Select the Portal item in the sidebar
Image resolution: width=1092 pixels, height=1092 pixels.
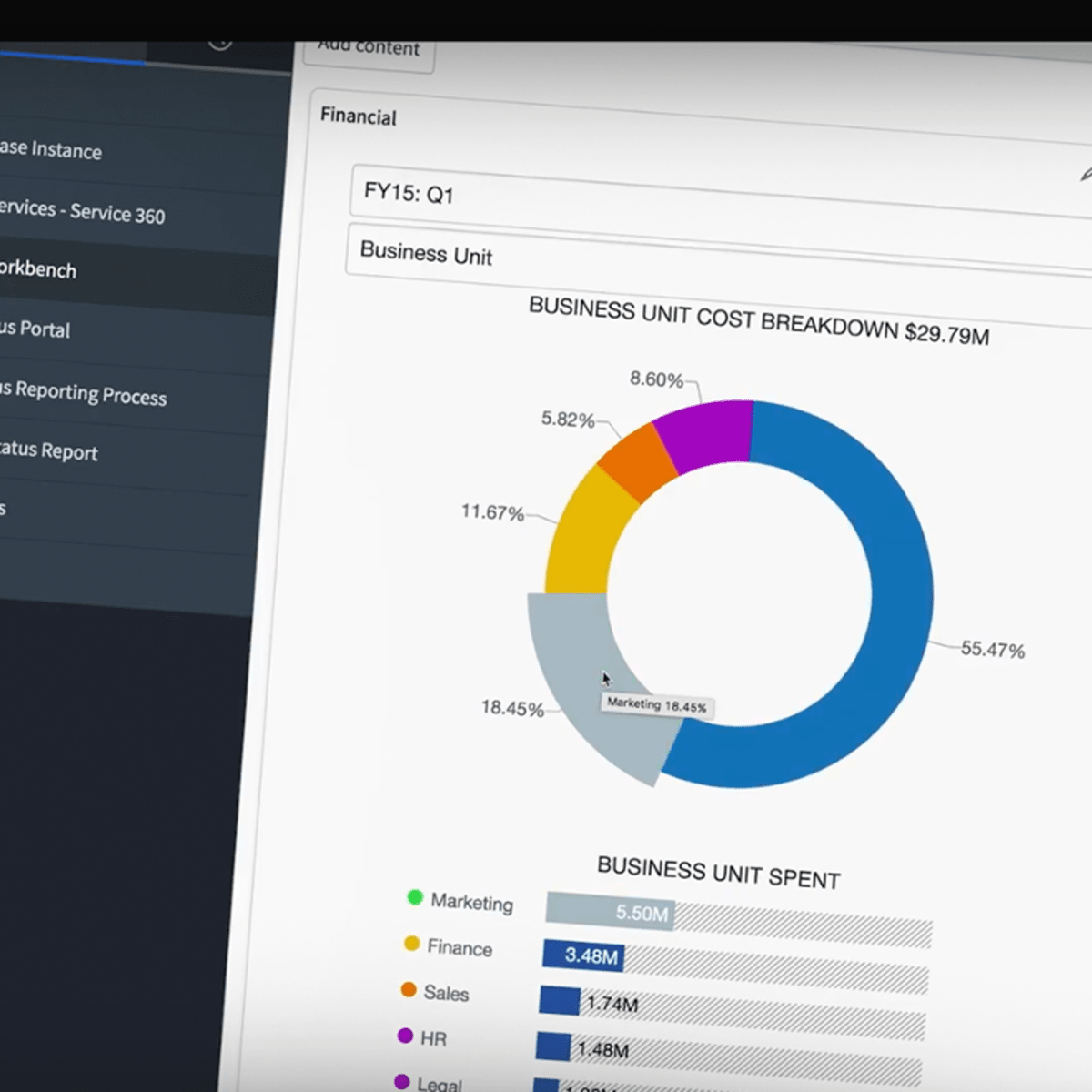pyautogui.click(x=35, y=329)
